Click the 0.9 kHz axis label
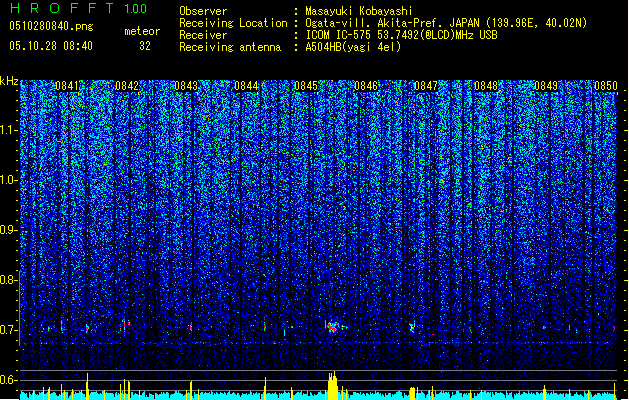This screenshot has width=629, height=400. 8,230
